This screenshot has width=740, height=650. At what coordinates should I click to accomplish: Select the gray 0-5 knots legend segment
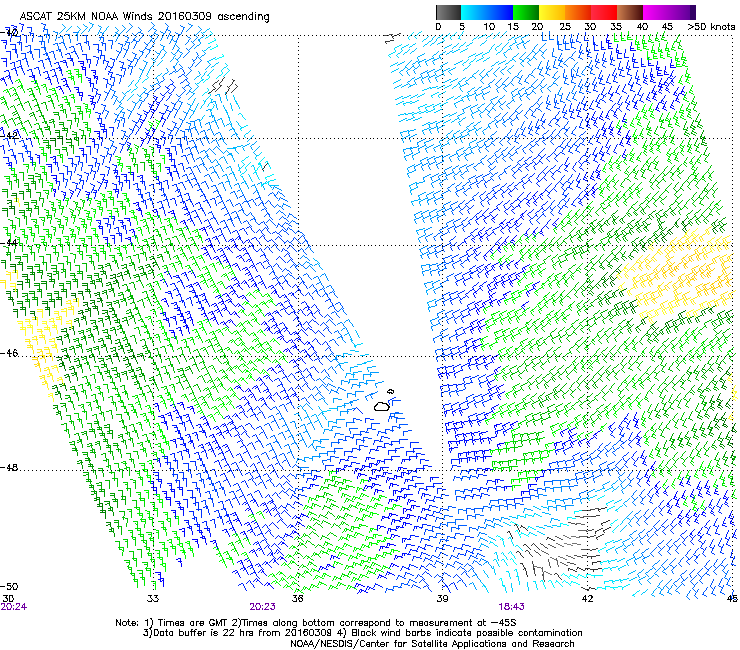point(448,12)
